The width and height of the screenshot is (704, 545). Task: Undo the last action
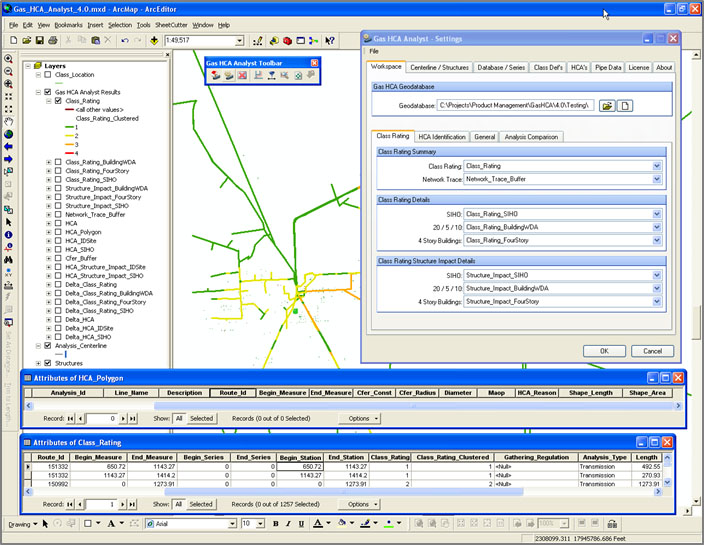(x=125, y=40)
